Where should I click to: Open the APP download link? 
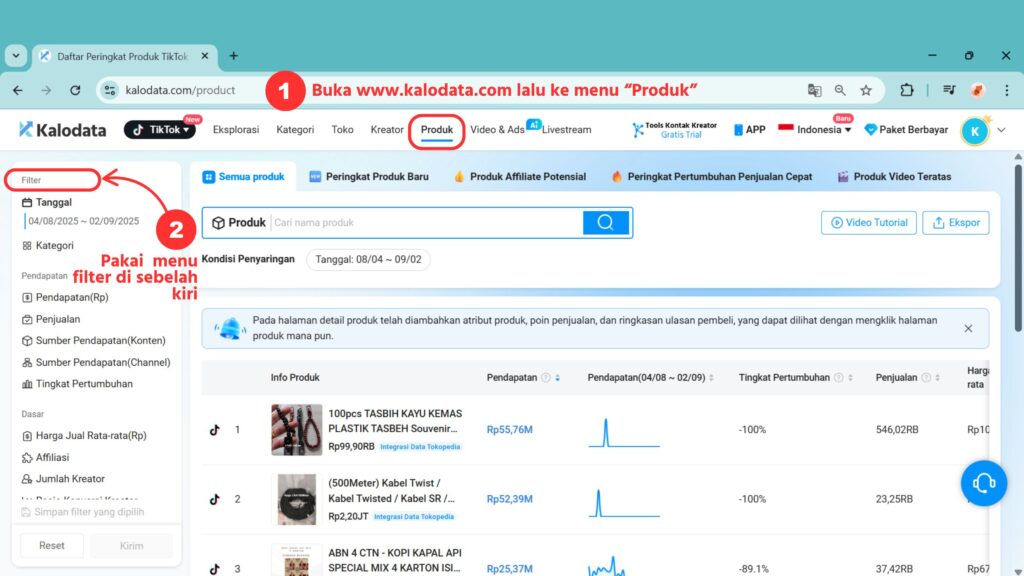749,130
